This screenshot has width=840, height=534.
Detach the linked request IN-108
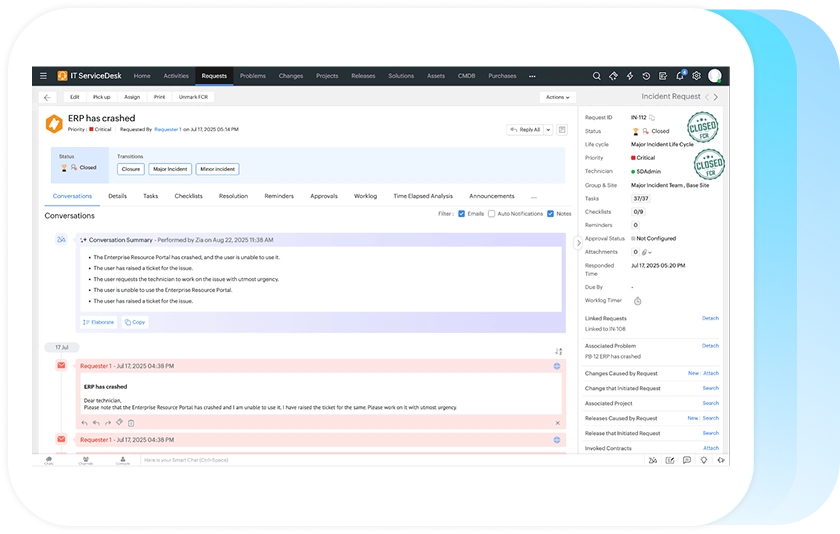pos(710,319)
